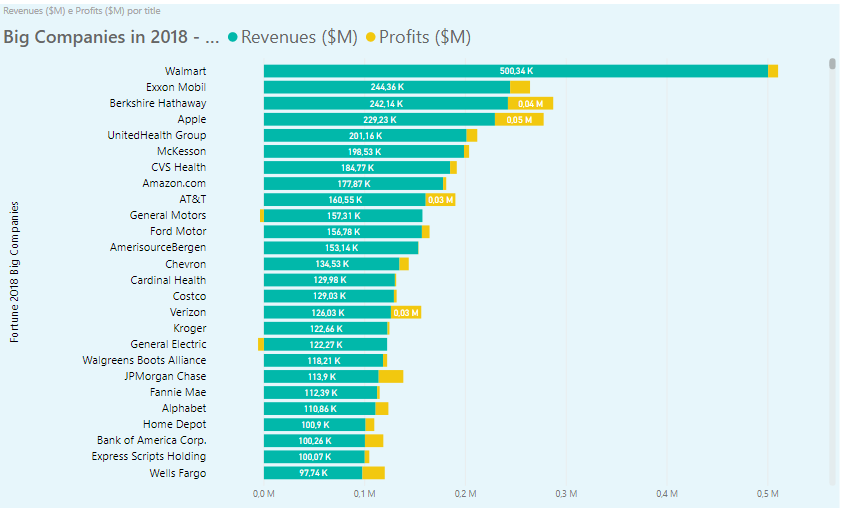Click the CVS Health axis label

(178, 167)
